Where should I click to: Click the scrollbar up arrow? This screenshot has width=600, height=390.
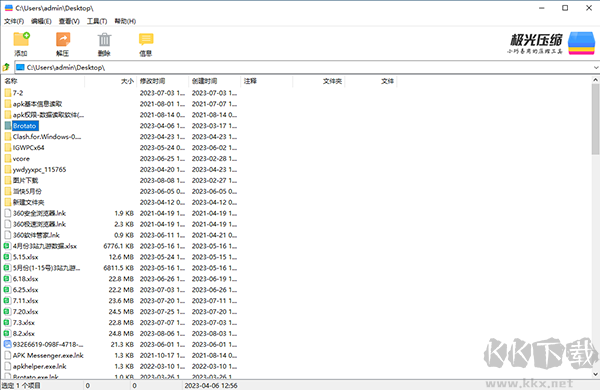click(595, 80)
